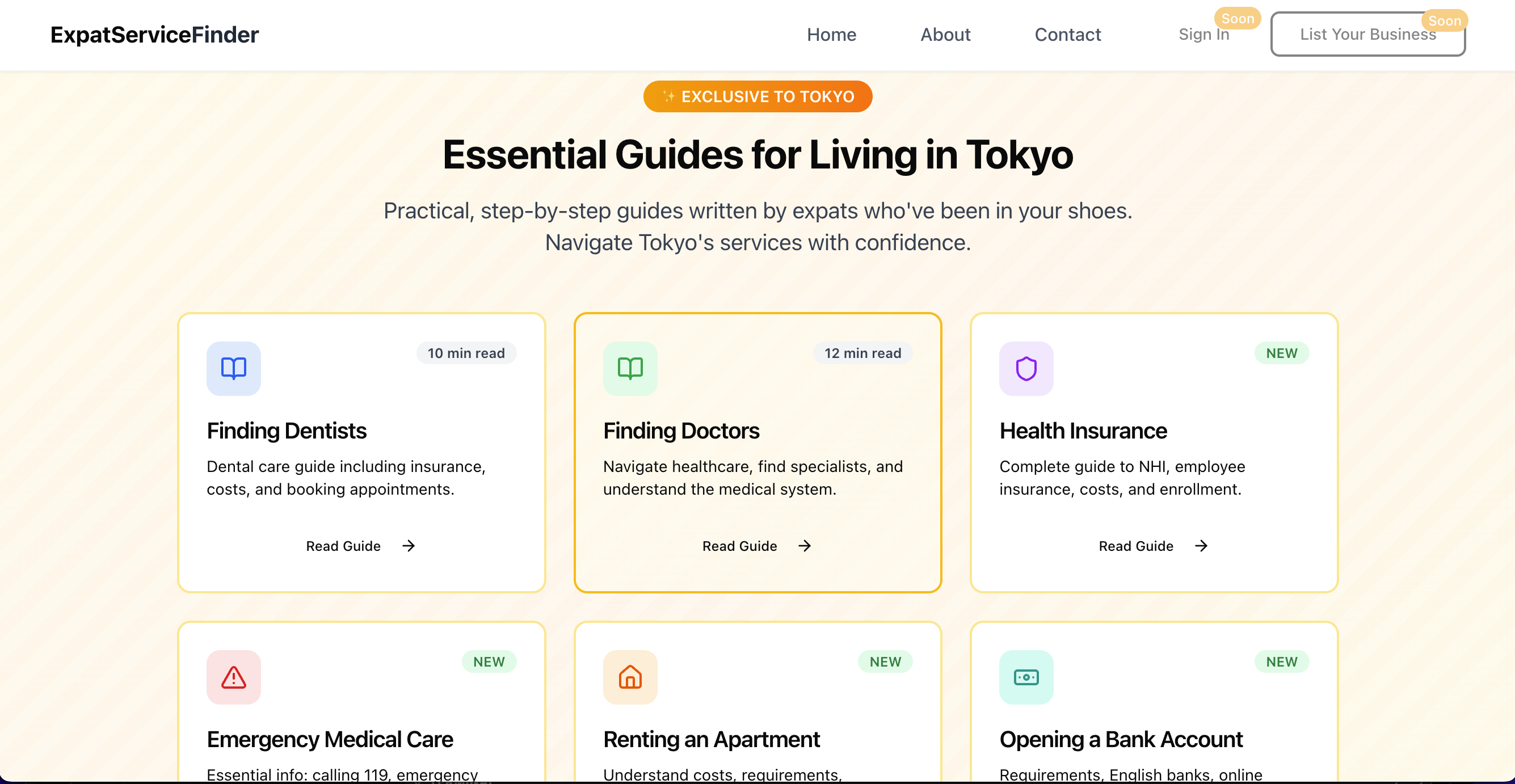The image size is (1515, 784).
Task: Click the arrow next to Finding Dentists Read Guide
Action: tap(409, 546)
